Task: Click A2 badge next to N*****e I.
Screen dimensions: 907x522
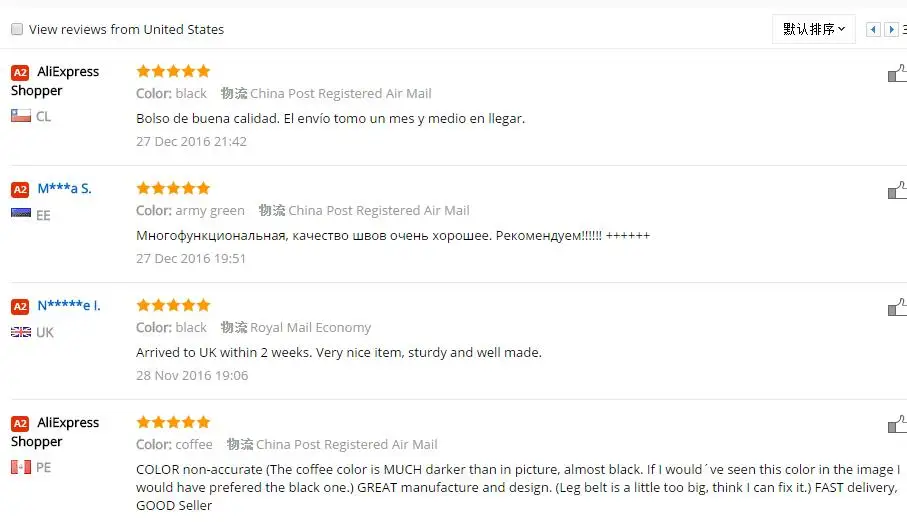Action: pyautogui.click(x=20, y=306)
